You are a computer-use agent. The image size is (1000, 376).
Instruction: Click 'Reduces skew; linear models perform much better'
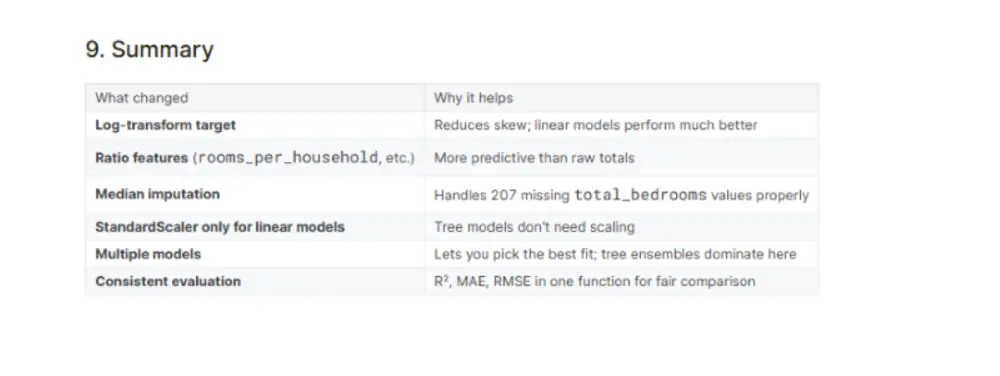[596, 125]
